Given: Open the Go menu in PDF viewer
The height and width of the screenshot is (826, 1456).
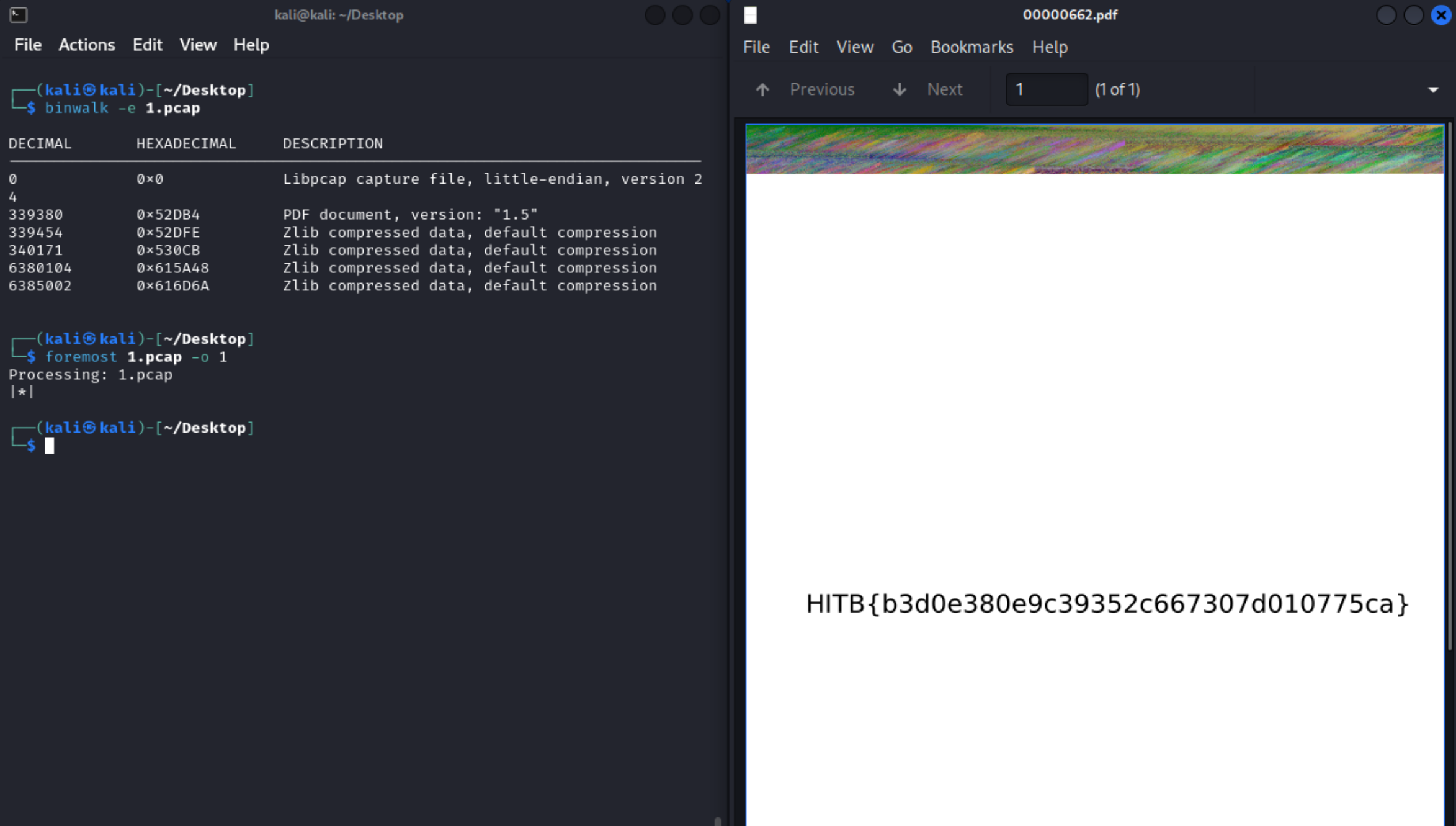Looking at the screenshot, I should (x=901, y=47).
